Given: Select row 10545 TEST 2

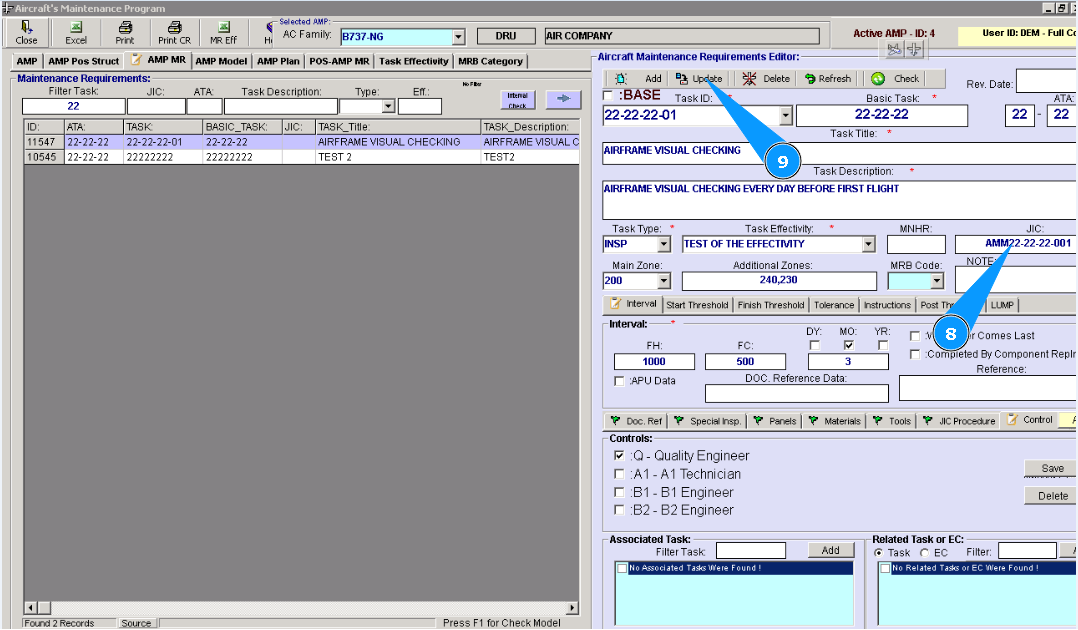Looking at the screenshot, I should 302,157.
